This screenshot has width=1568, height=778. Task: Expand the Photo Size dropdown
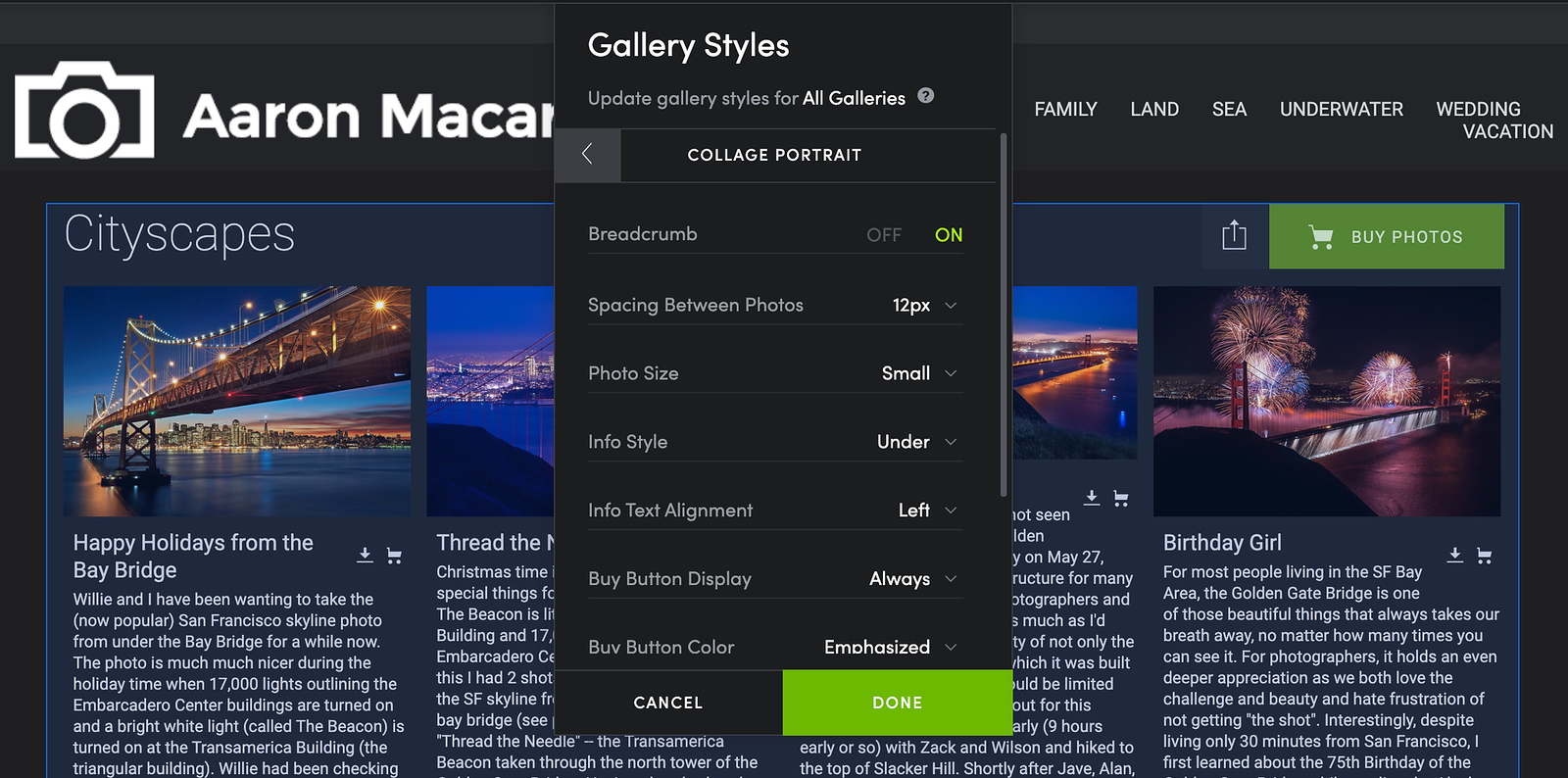[x=918, y=373]
